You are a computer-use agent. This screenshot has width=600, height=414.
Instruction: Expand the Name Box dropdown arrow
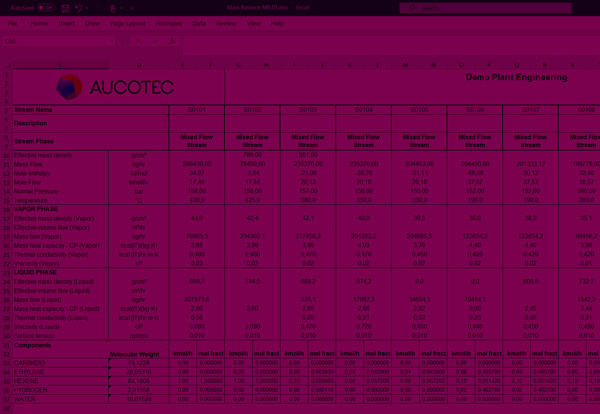pos(112,41)
